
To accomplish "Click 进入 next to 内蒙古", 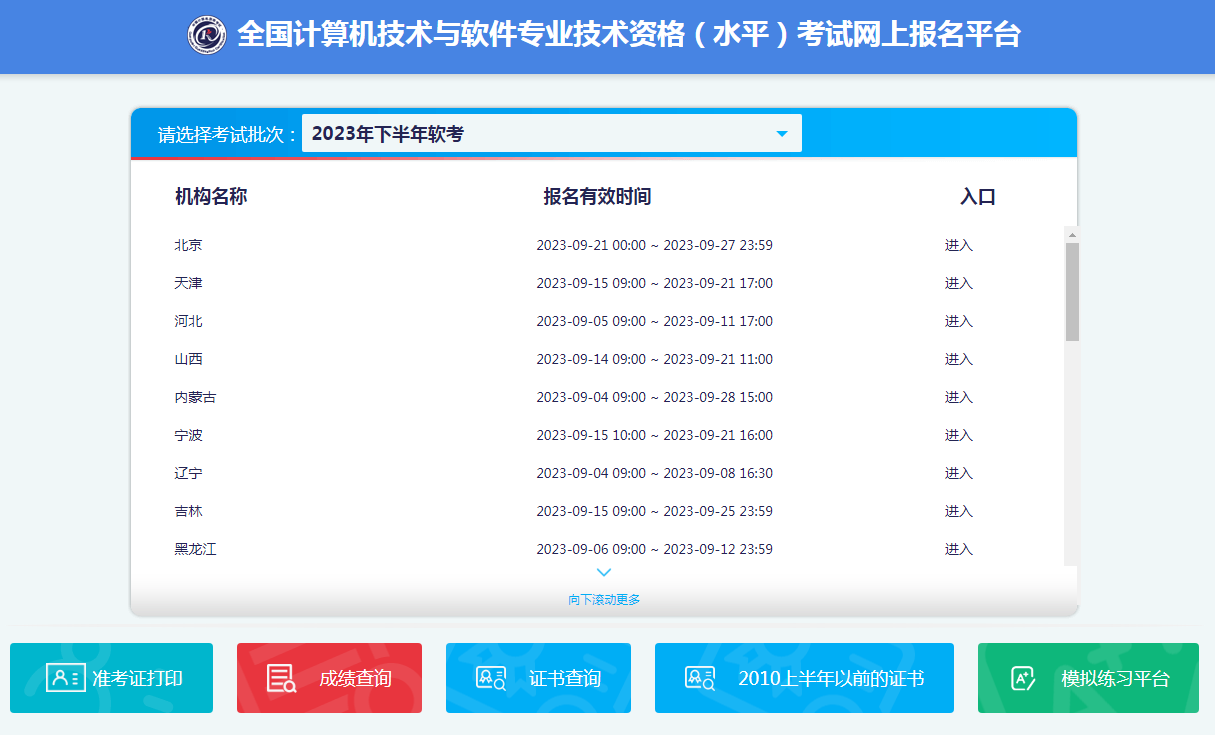I will pyautogui.click(x=958, y=396).
